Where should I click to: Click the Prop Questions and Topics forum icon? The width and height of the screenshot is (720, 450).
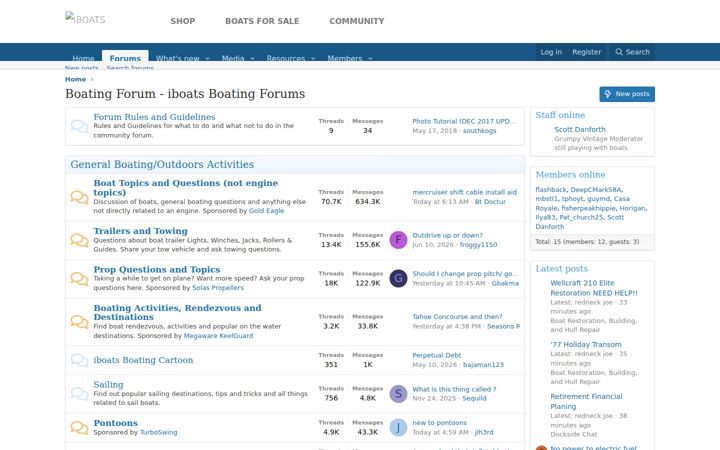click(x=79, y=279)
